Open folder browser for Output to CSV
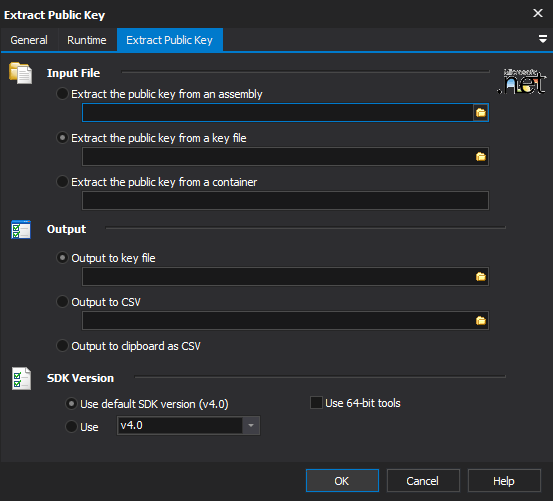Image resolution: width=553 pixels, height=501 pixels. click(481, 321)
